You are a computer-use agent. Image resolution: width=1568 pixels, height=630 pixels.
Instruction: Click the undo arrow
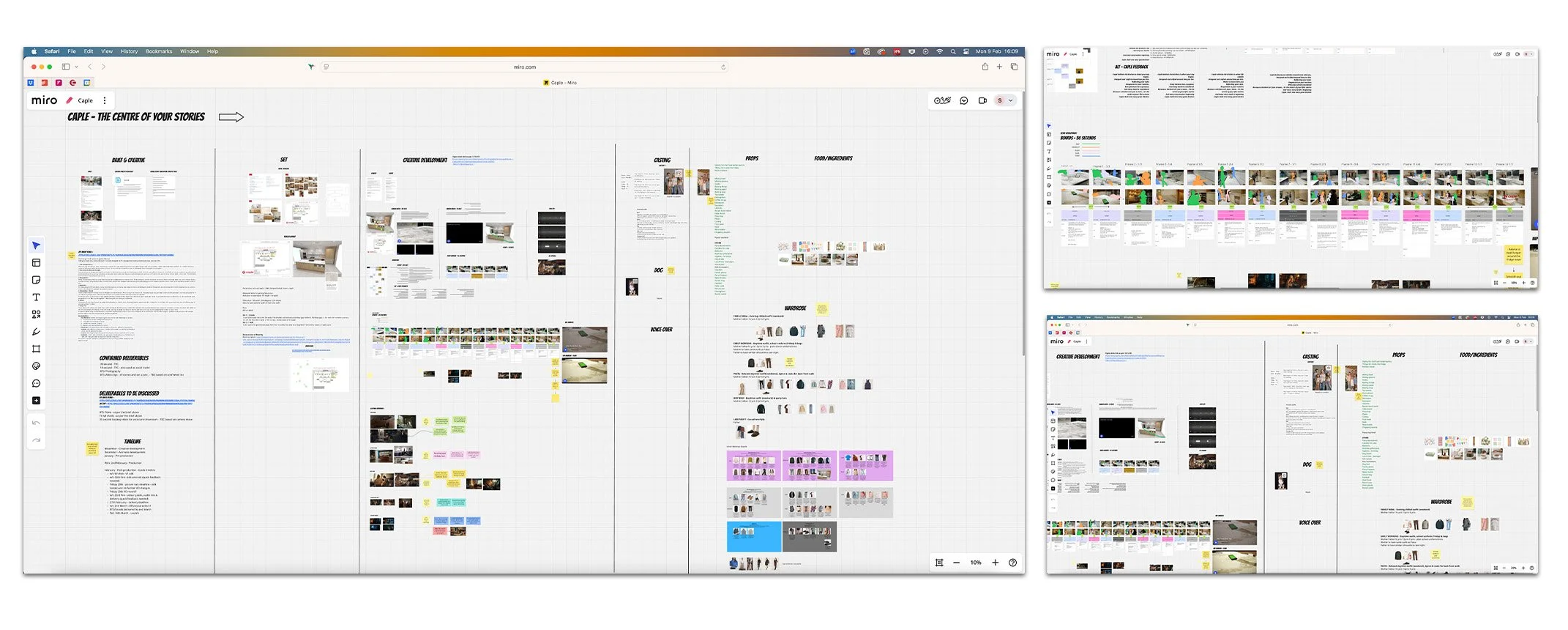pyautogui.click(x=36, y=423)
